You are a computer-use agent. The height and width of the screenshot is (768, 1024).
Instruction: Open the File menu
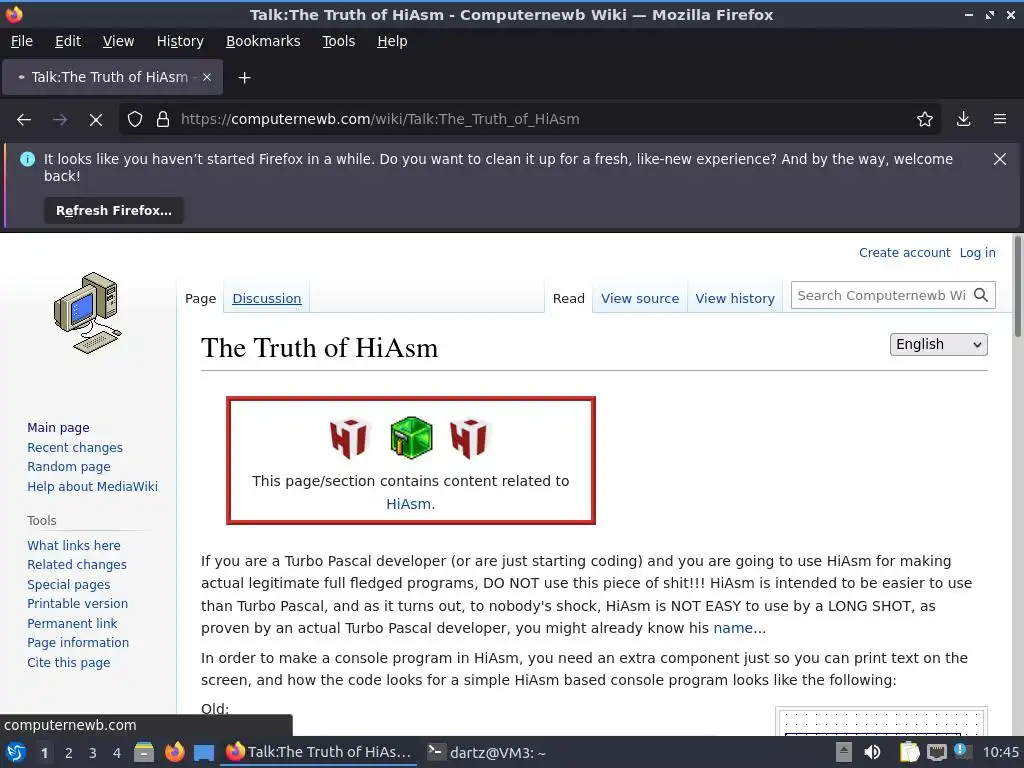click(22, 41)
